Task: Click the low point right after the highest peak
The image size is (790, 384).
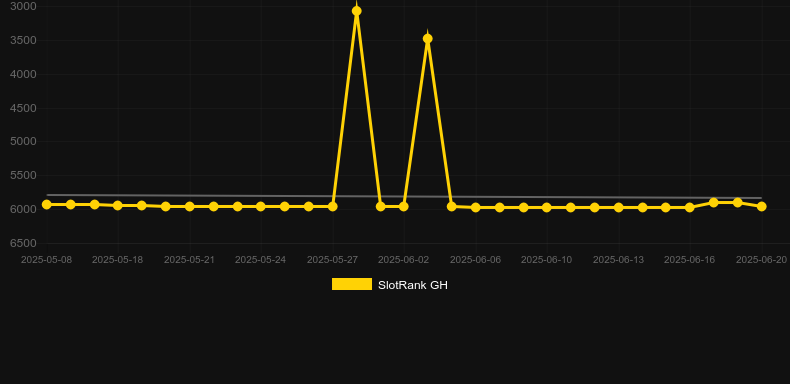Action: pos(380,207)
